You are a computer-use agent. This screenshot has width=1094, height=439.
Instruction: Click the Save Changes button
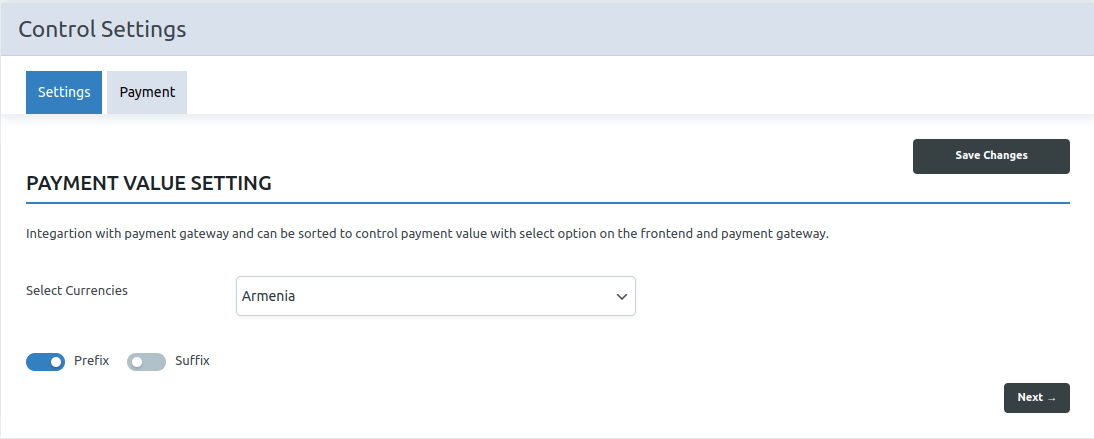tap(991, 156)
